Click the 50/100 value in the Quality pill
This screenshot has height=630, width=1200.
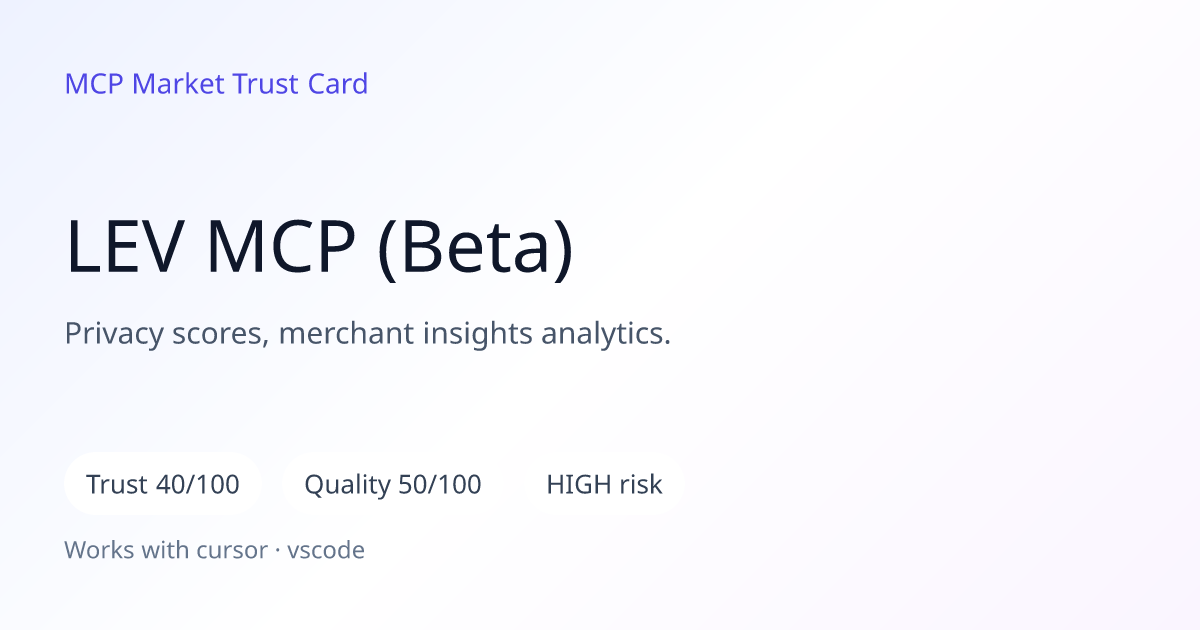pyautogui.click(x=440, y=484)
